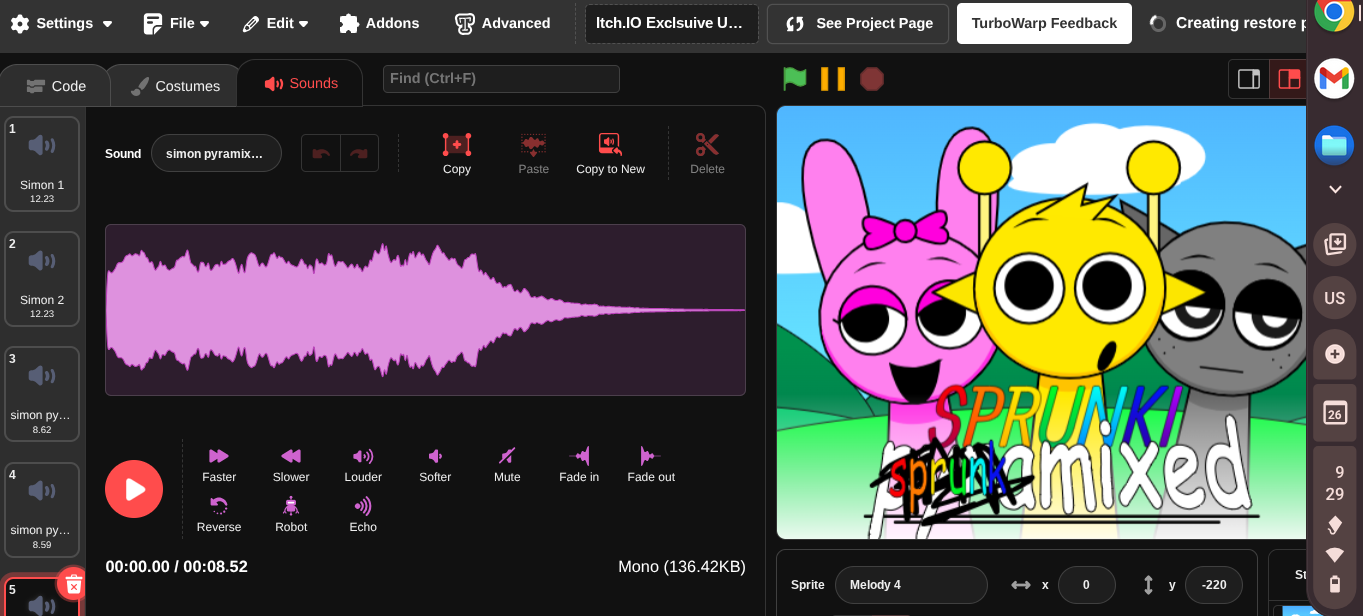The height and width of the screenshot is (616, 1363).
Task: Edit the sound name field
Action: tap(216, 153)
